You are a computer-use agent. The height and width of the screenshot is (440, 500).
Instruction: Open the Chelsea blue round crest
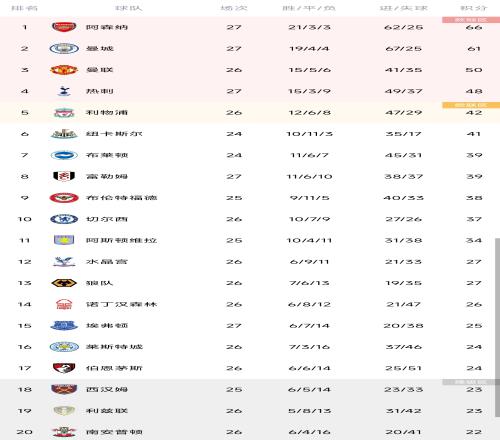(x=64, y=219)
